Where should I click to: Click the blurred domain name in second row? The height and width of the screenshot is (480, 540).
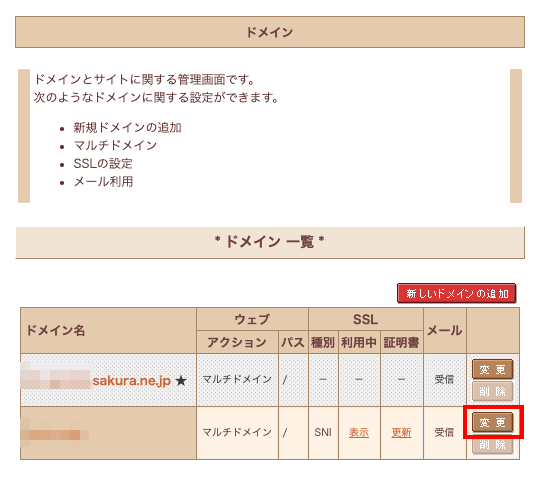(53, 433)
